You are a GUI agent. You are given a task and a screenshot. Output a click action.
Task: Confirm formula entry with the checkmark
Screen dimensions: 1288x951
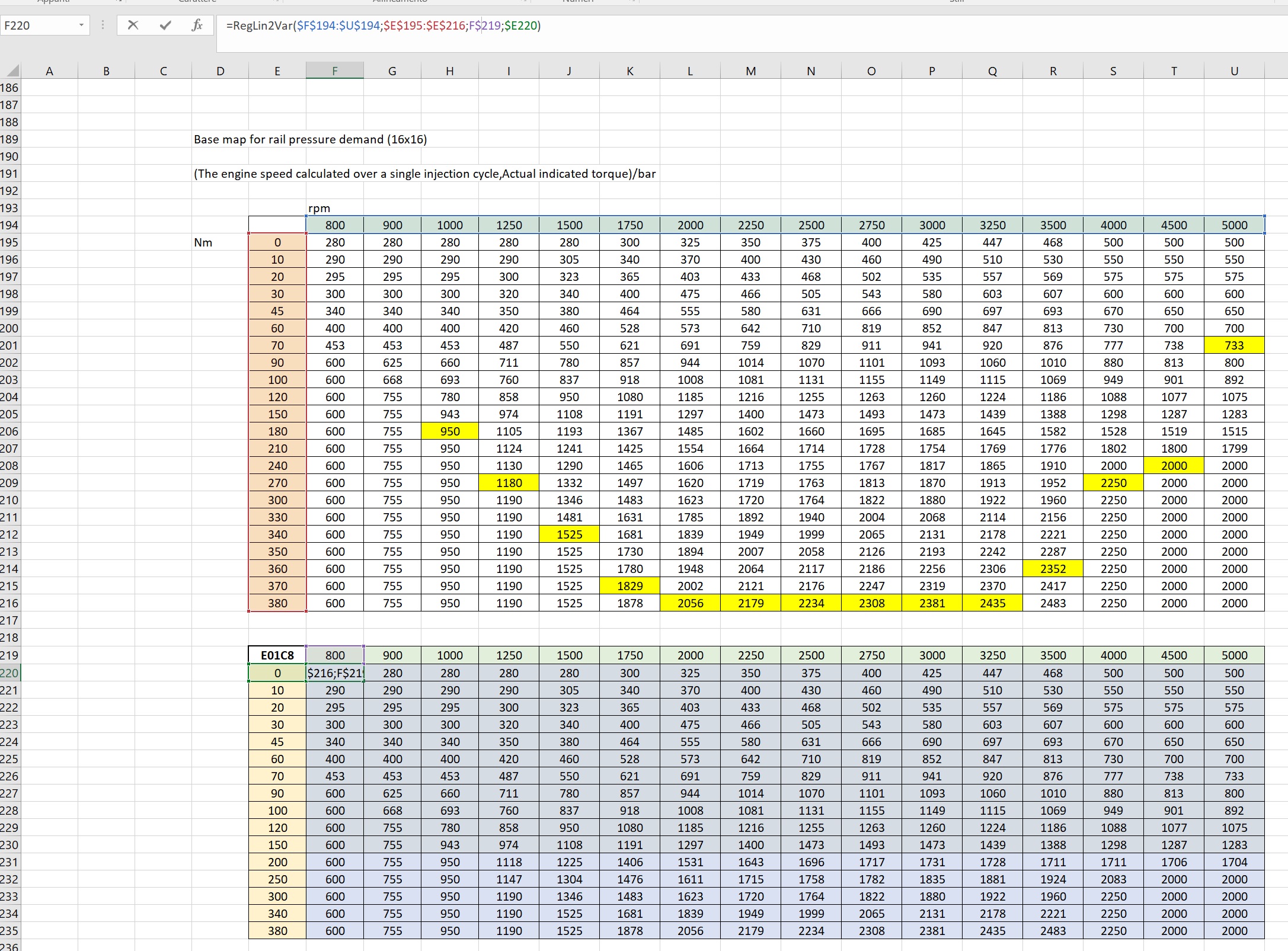tap(165, 25)
